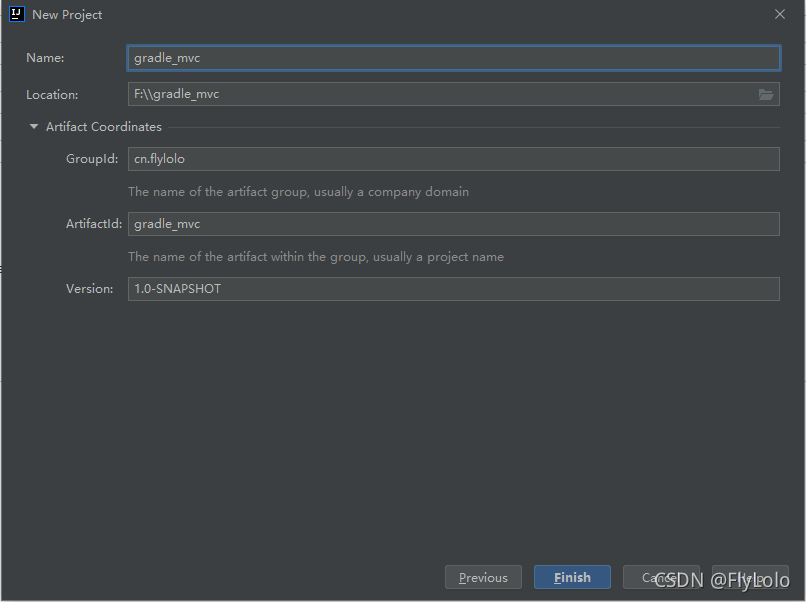Go back with the Previous button
806x602 pixels.
[x=483, y=577]
